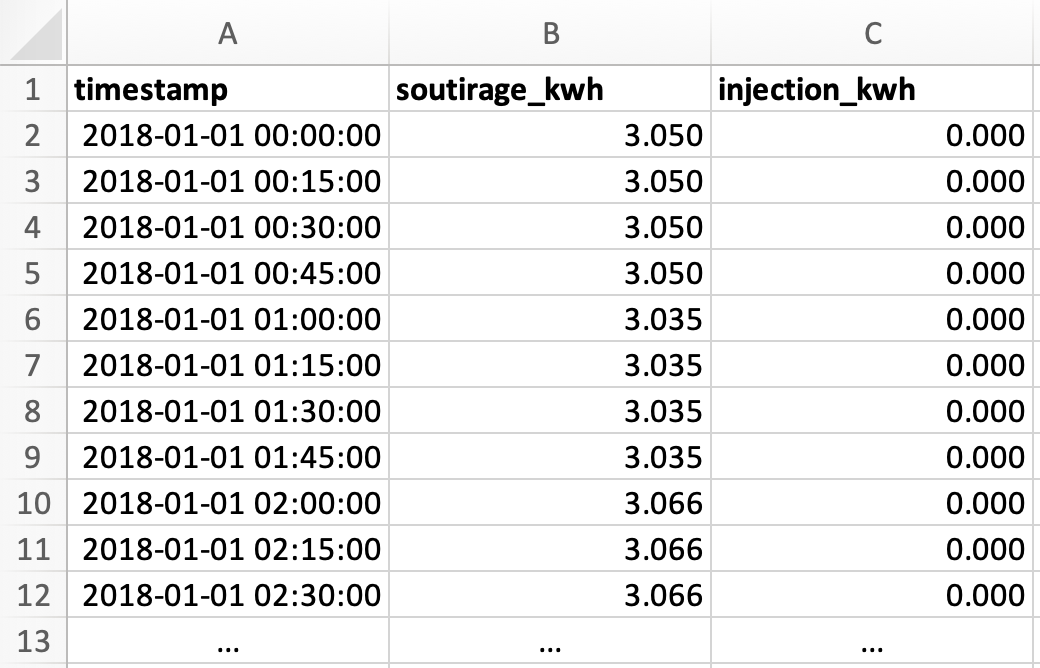Click the select-all corner triangle
Screen dimensions: 1040x668
tap(33, 33)
